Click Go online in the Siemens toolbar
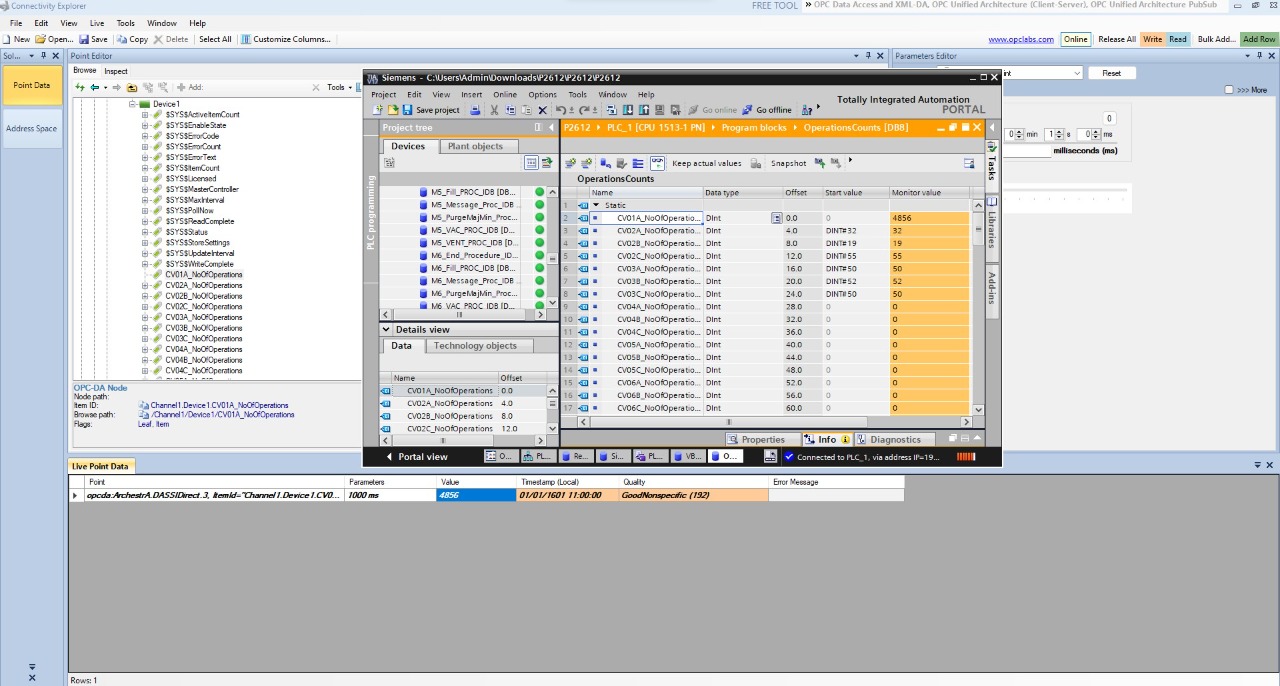1280x686 pixels. (712, 110)
